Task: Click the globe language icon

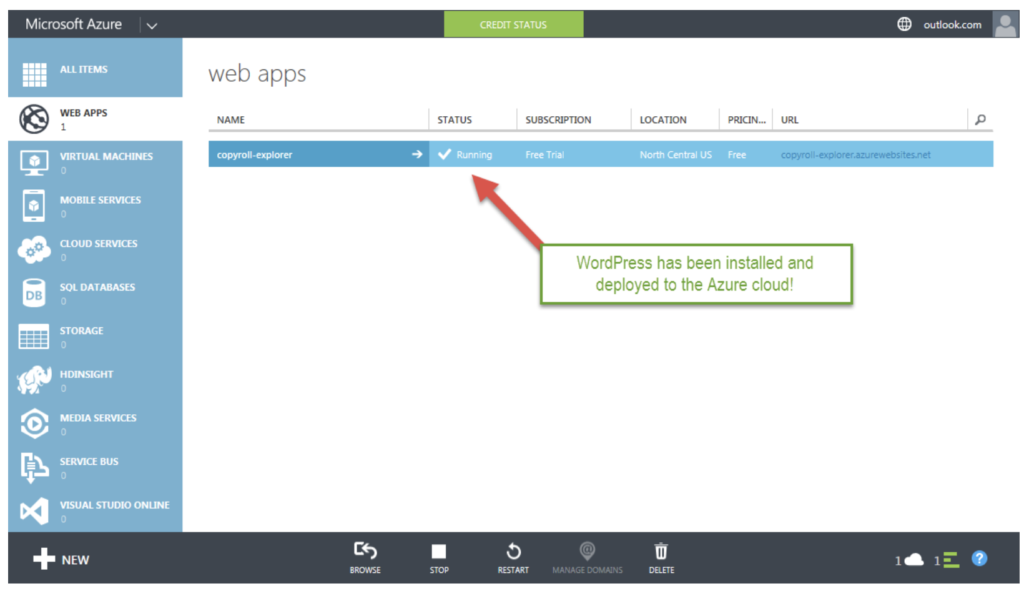Action: pyautogui.click(x=904, y=25)
